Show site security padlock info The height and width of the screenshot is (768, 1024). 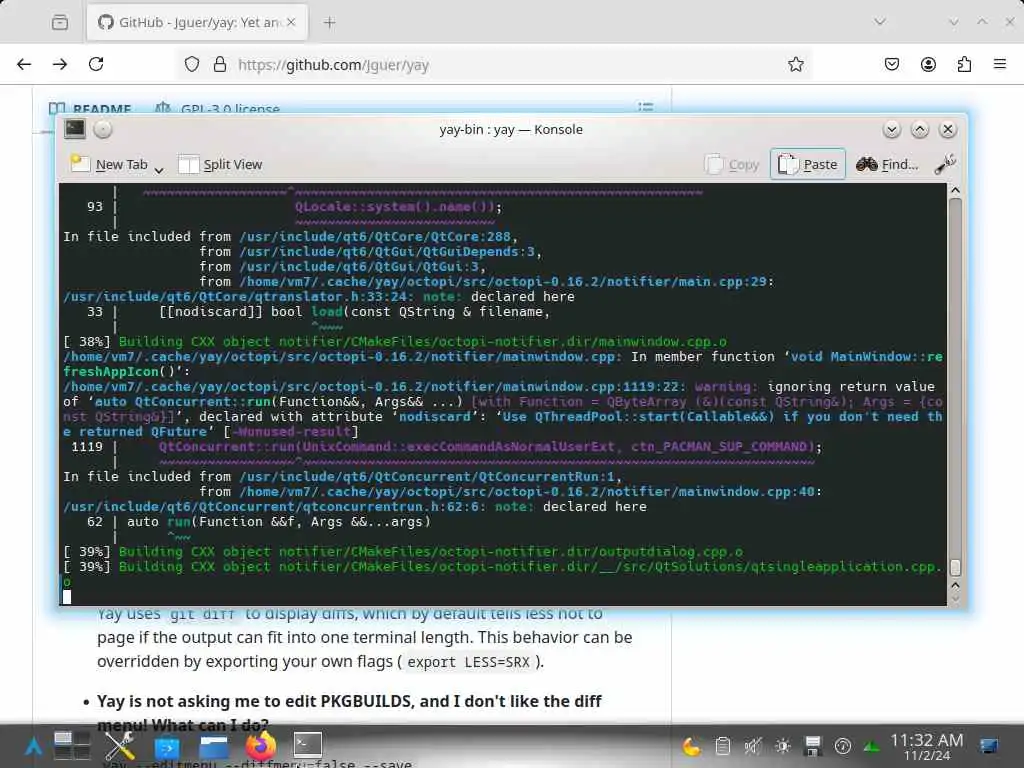[x=220, y=64]
